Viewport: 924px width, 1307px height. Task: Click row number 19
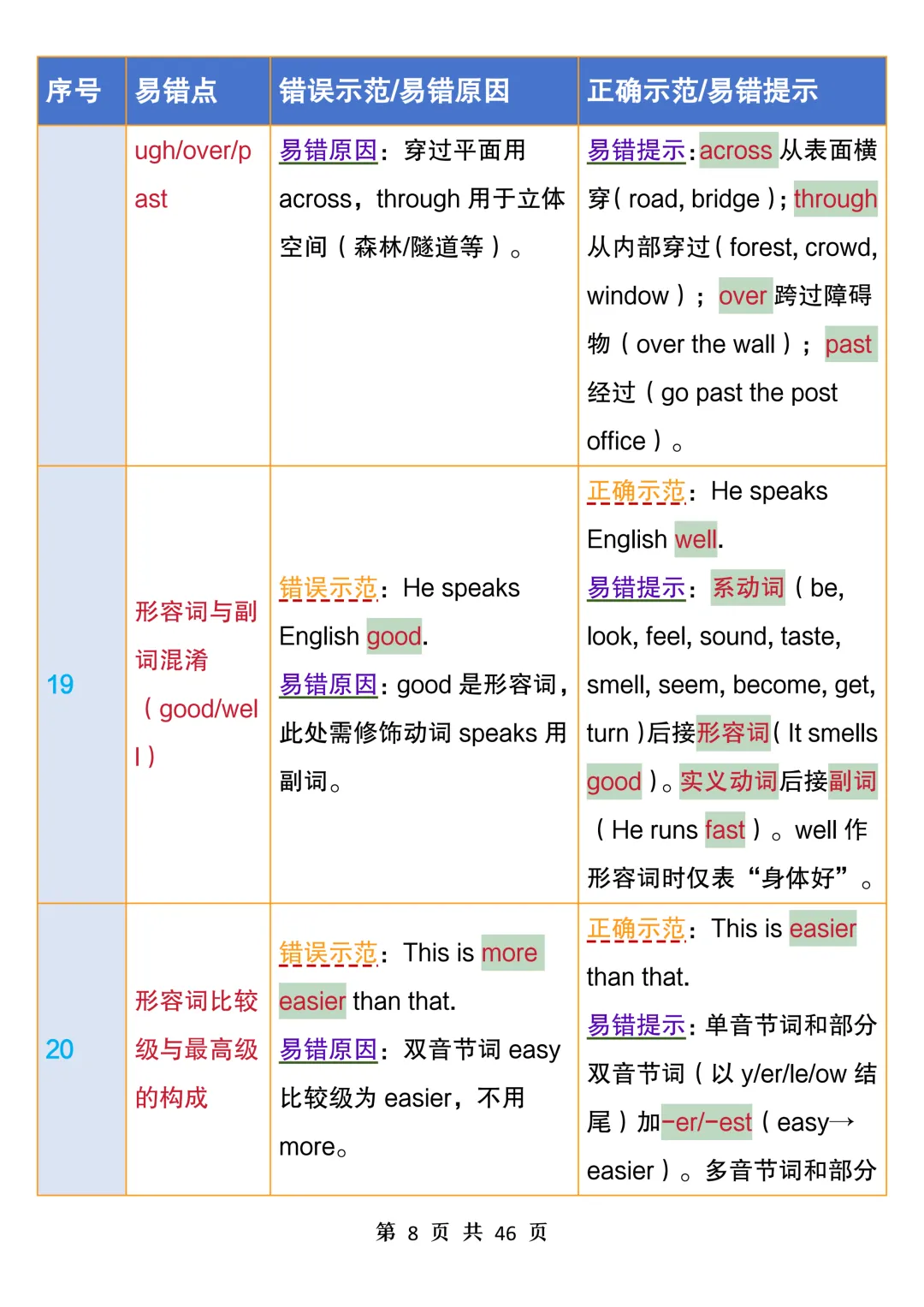click(60, 685)
